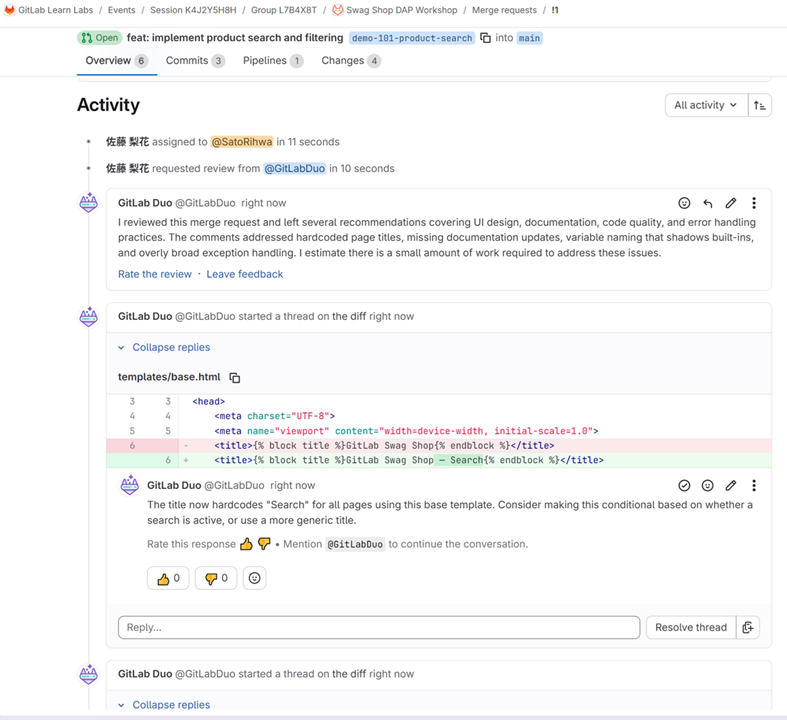787x720 pixels.
Task: Click Resolve thread button
Action: [x=691, y=627]
